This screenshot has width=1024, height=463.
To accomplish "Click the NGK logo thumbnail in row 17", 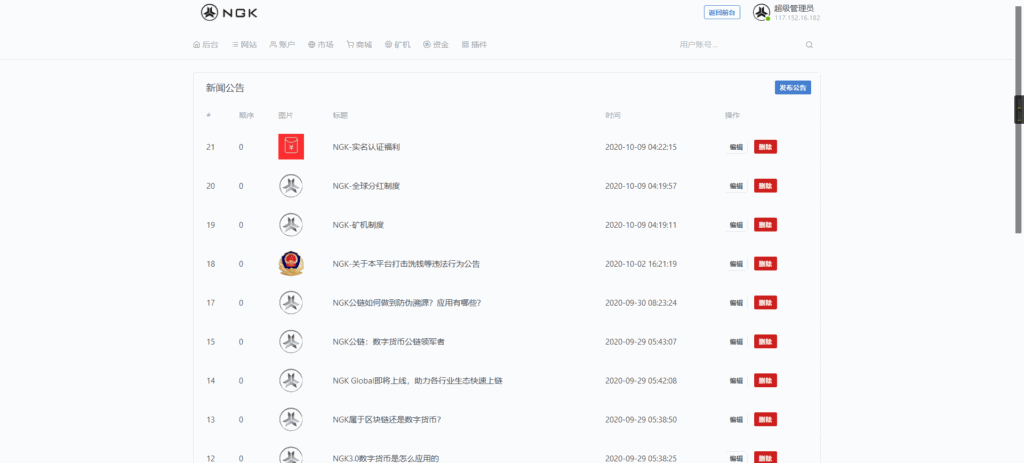I will click(291, 302).
